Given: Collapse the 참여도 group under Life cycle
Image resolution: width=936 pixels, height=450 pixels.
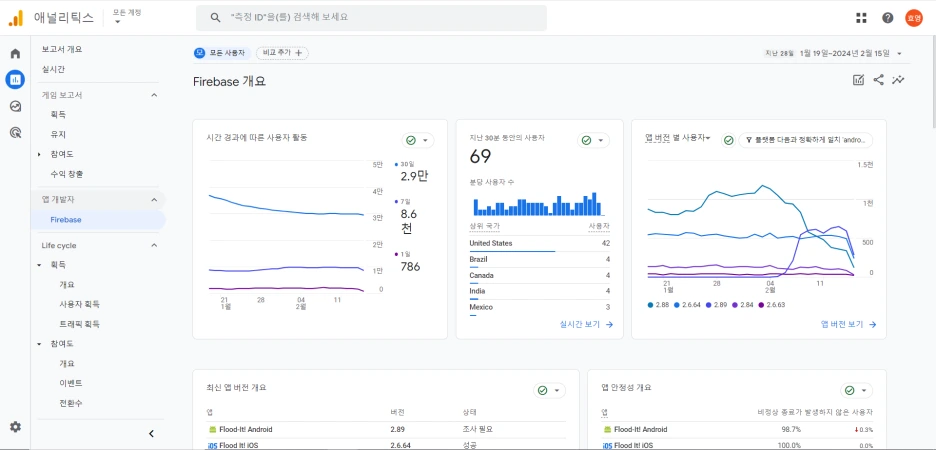Looking at the screenshot, I should [39, 344].
